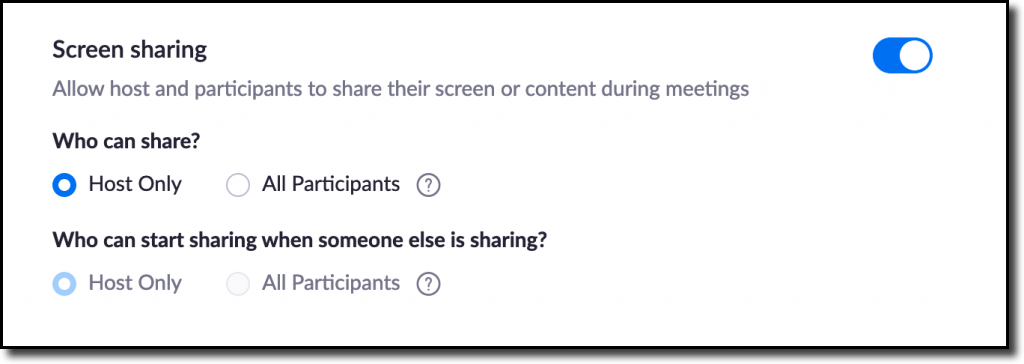The height and width of the screenshot is (364, 1024).
Task: Click blue track of the Screen sharing switch
Action: 886,56
